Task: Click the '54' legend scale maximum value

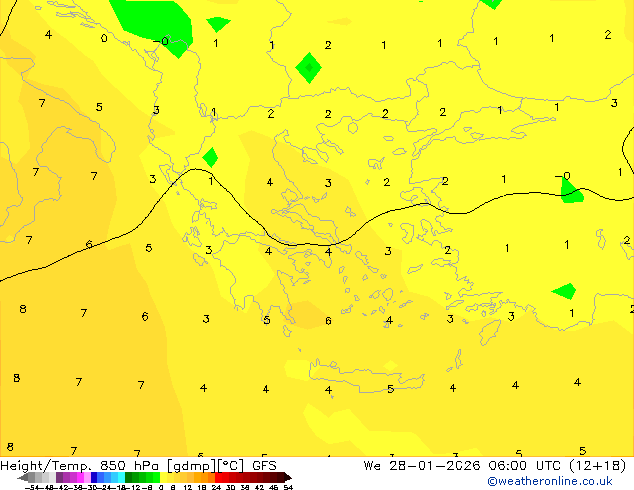Action: pyautogui.click(x=288, y=487)
